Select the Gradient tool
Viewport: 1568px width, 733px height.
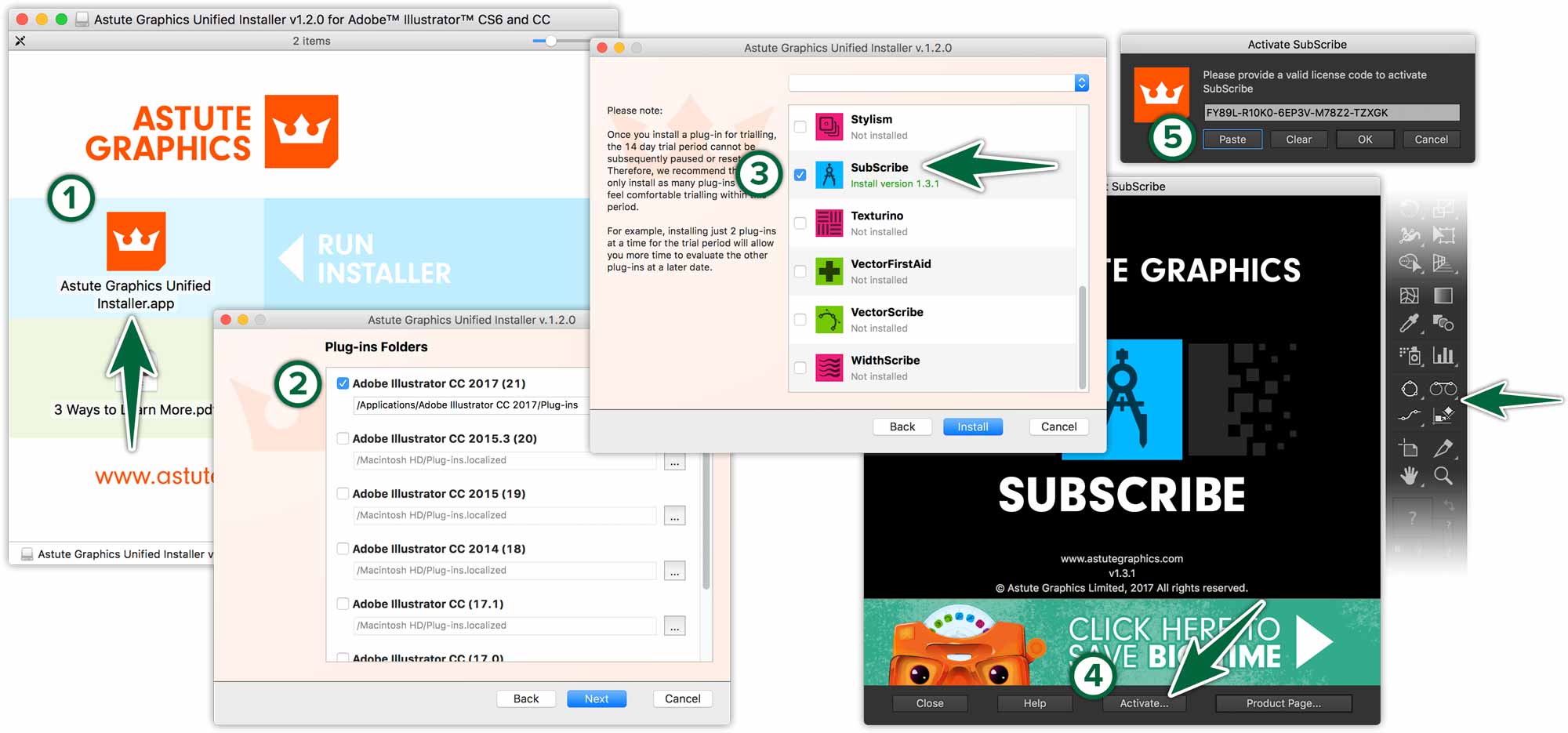(x=1443, y=296)
